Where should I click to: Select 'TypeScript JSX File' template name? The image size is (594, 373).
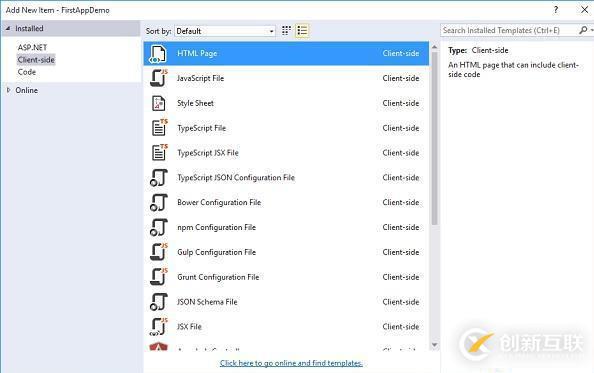(208, 153)
